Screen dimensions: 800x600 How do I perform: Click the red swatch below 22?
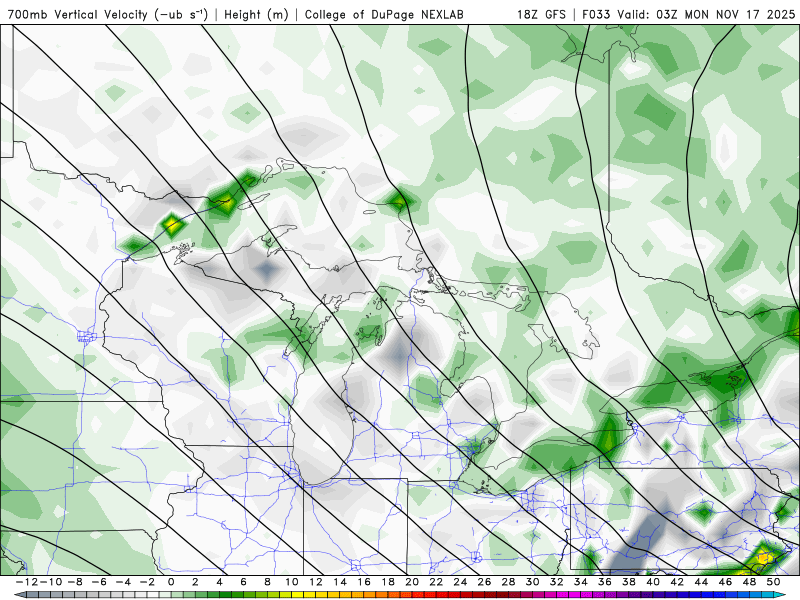tap(442, 595)
